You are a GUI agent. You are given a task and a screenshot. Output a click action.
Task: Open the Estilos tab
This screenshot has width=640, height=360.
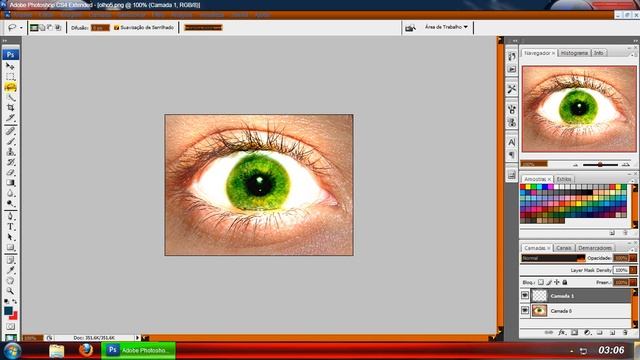[564, 179]
